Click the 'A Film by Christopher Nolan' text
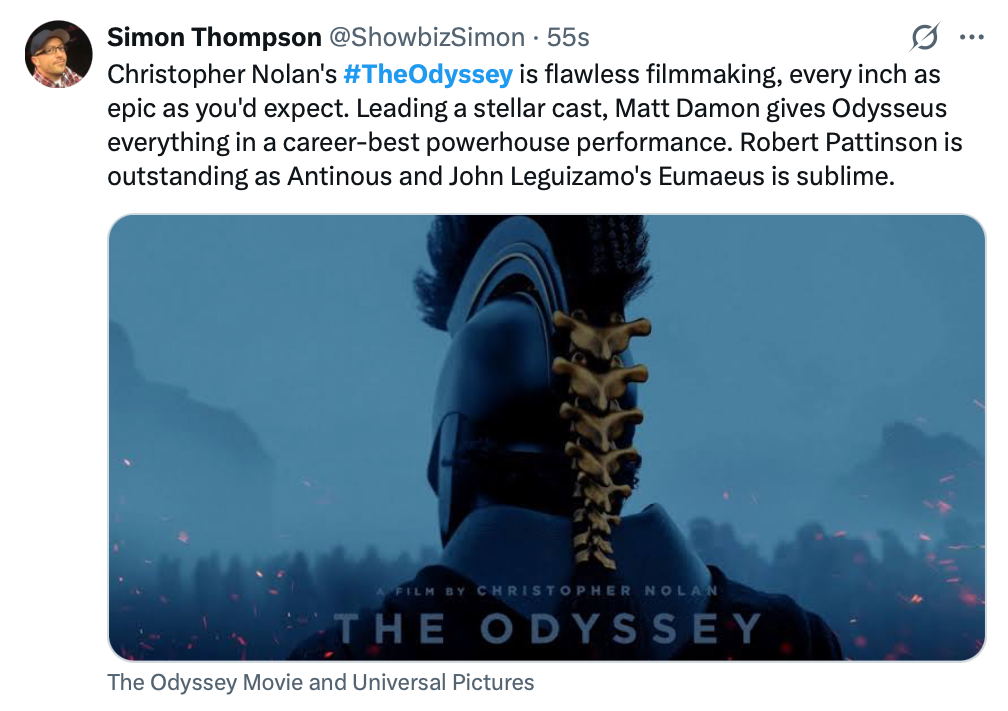The image size is (1008, 711). tap(547, 590)
